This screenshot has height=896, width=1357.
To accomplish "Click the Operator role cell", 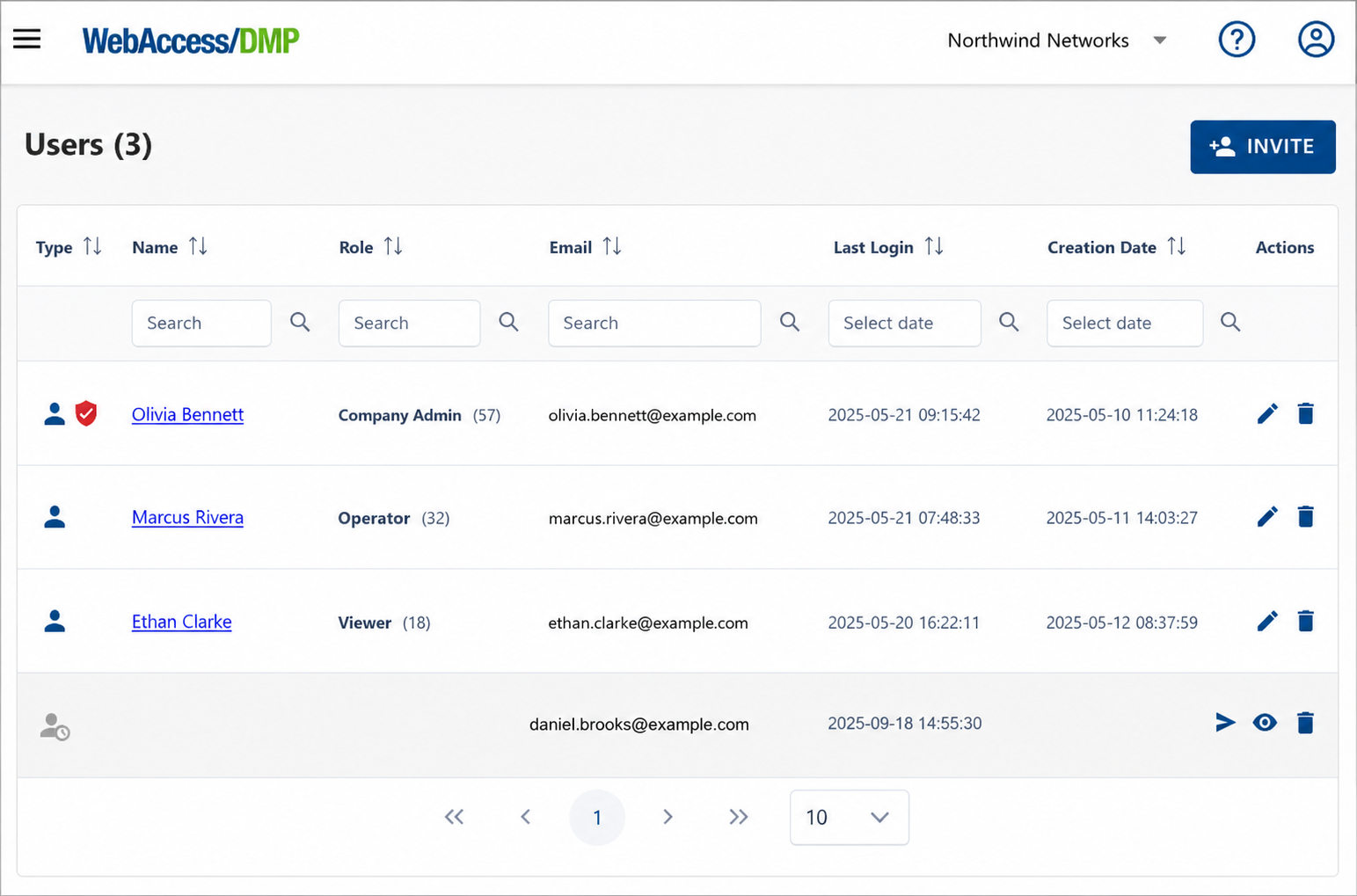I will pos(394,518).
